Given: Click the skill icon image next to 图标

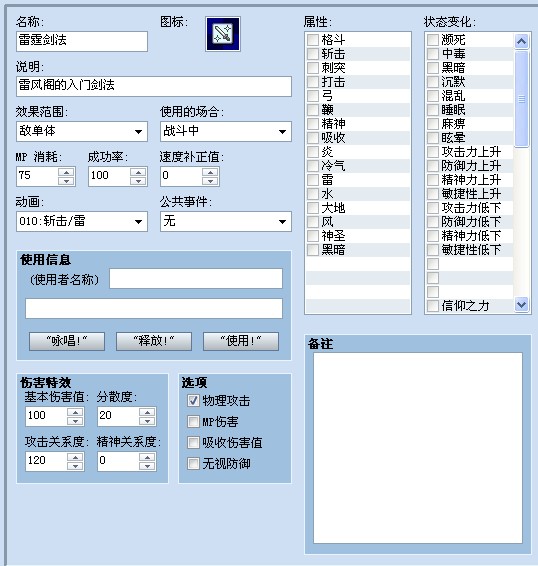Looking at the screenshot, I should pos(223,34).
